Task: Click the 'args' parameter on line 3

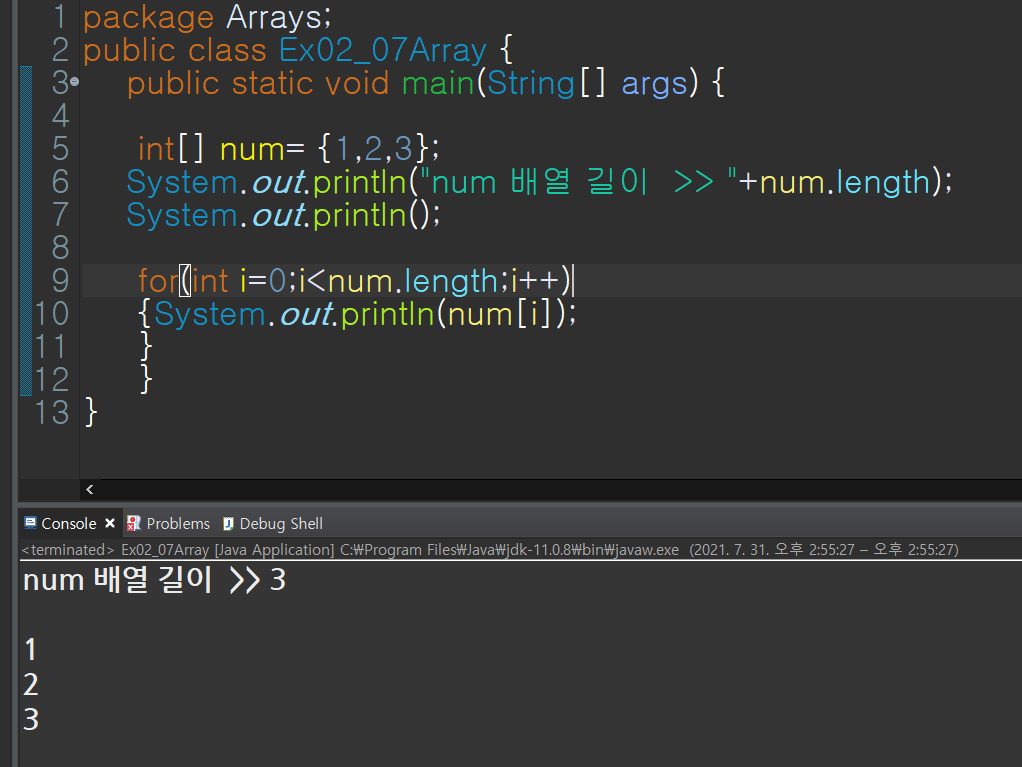Action: (654, 85)
